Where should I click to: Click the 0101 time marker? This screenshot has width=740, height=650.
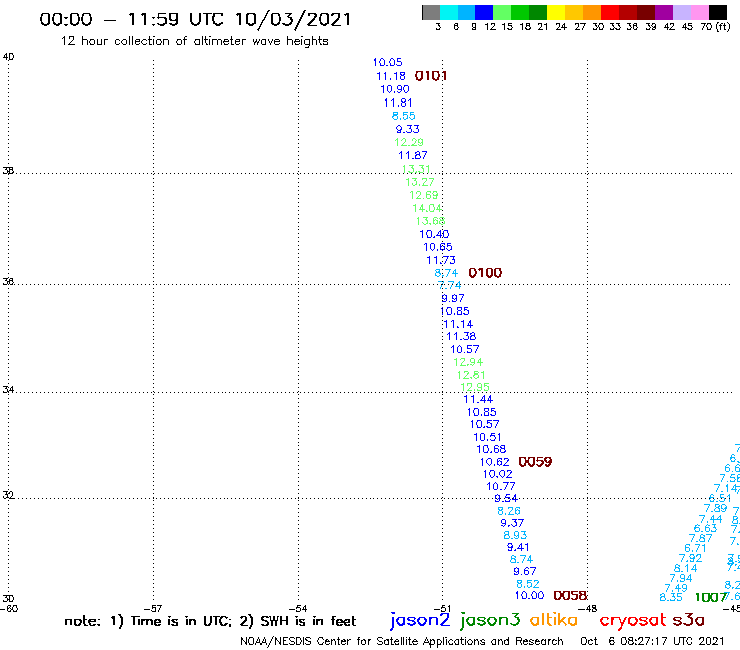point(431,76)
